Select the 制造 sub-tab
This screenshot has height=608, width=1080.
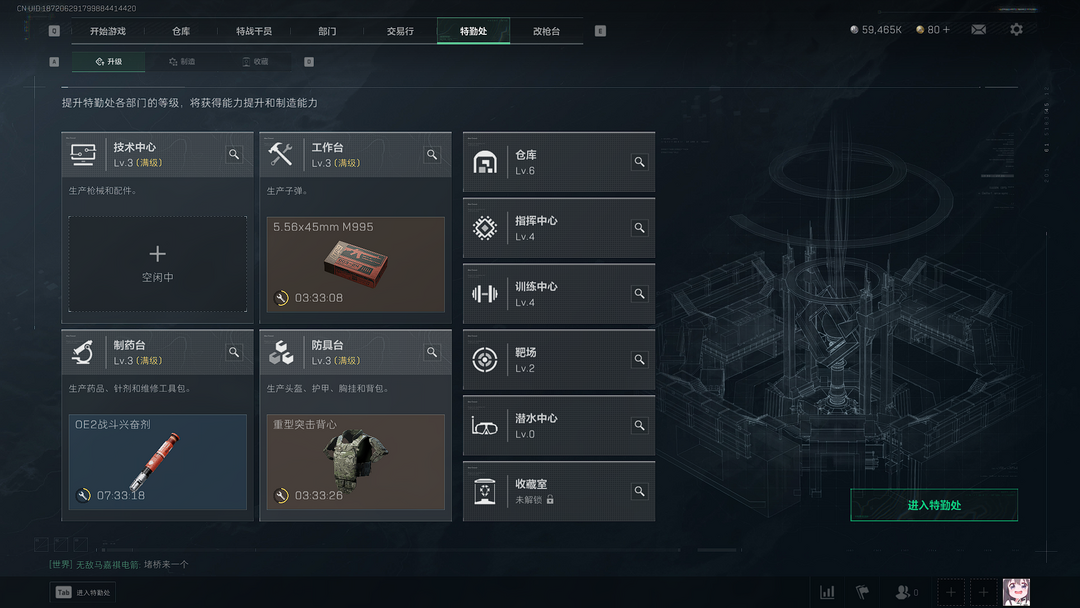[183, 61]
